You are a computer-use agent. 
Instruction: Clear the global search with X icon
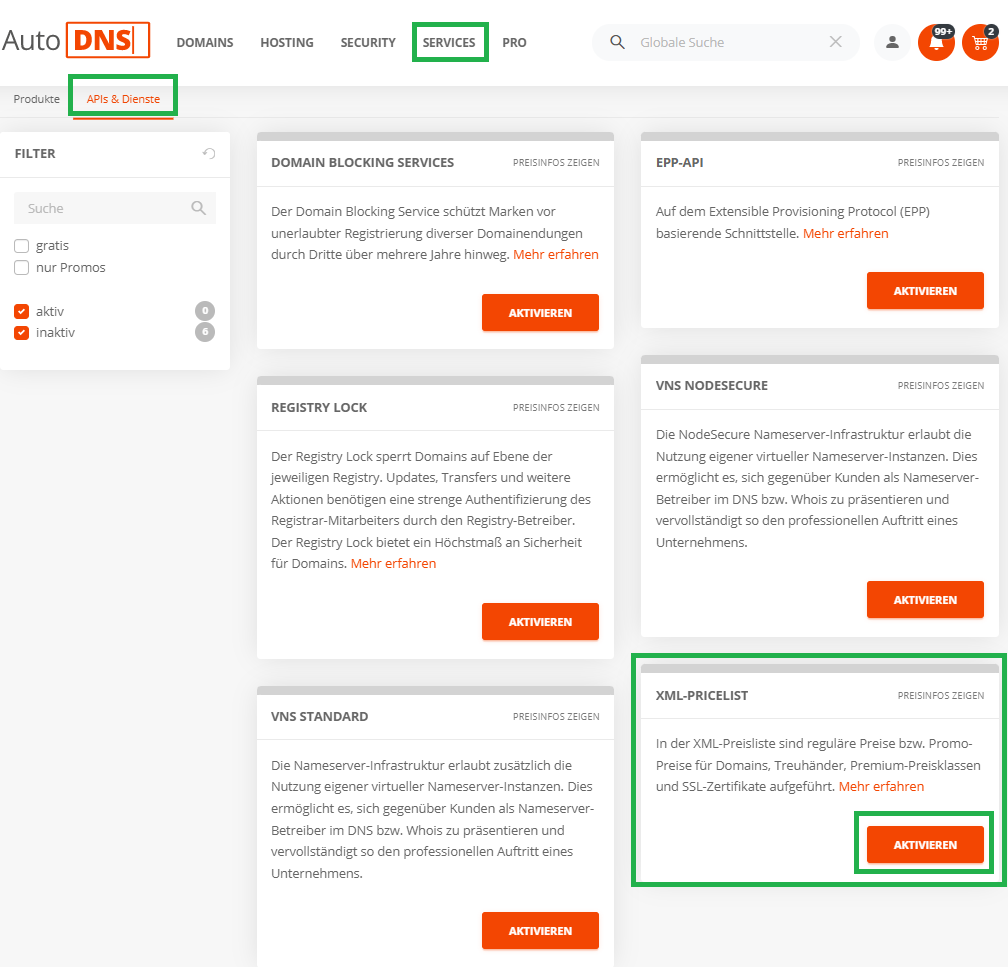click(836, 42)
